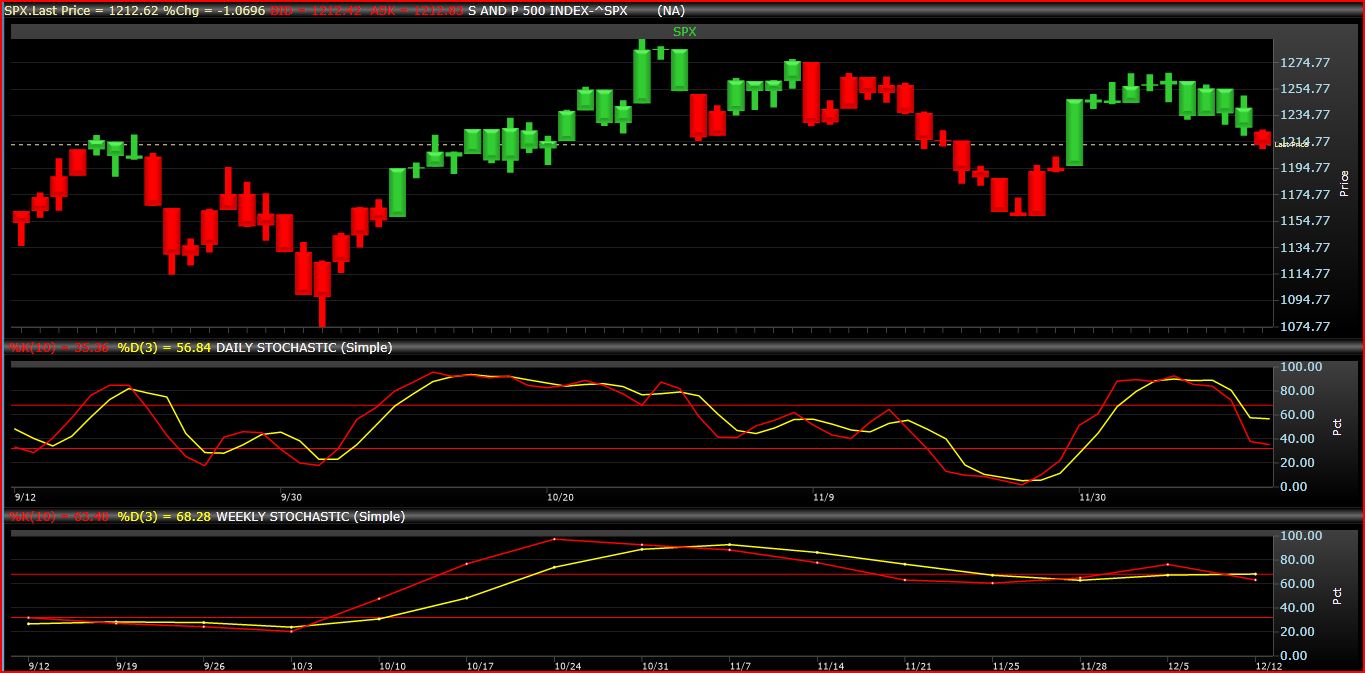Image resolution: width=1365 pixels, height=673 pixels.
Task: Click 'Pct' label of weekly stochastic panel
Action: pyautogui.click(x=1337, y=596)
